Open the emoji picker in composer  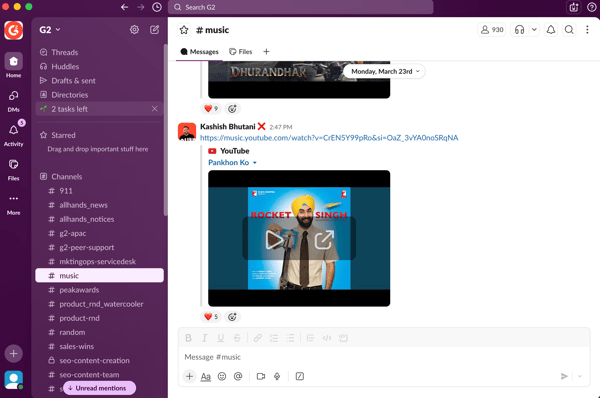click(x=222, y=377)
